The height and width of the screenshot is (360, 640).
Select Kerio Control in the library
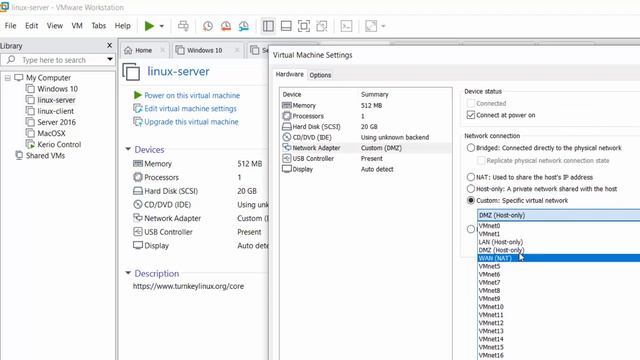59,144
